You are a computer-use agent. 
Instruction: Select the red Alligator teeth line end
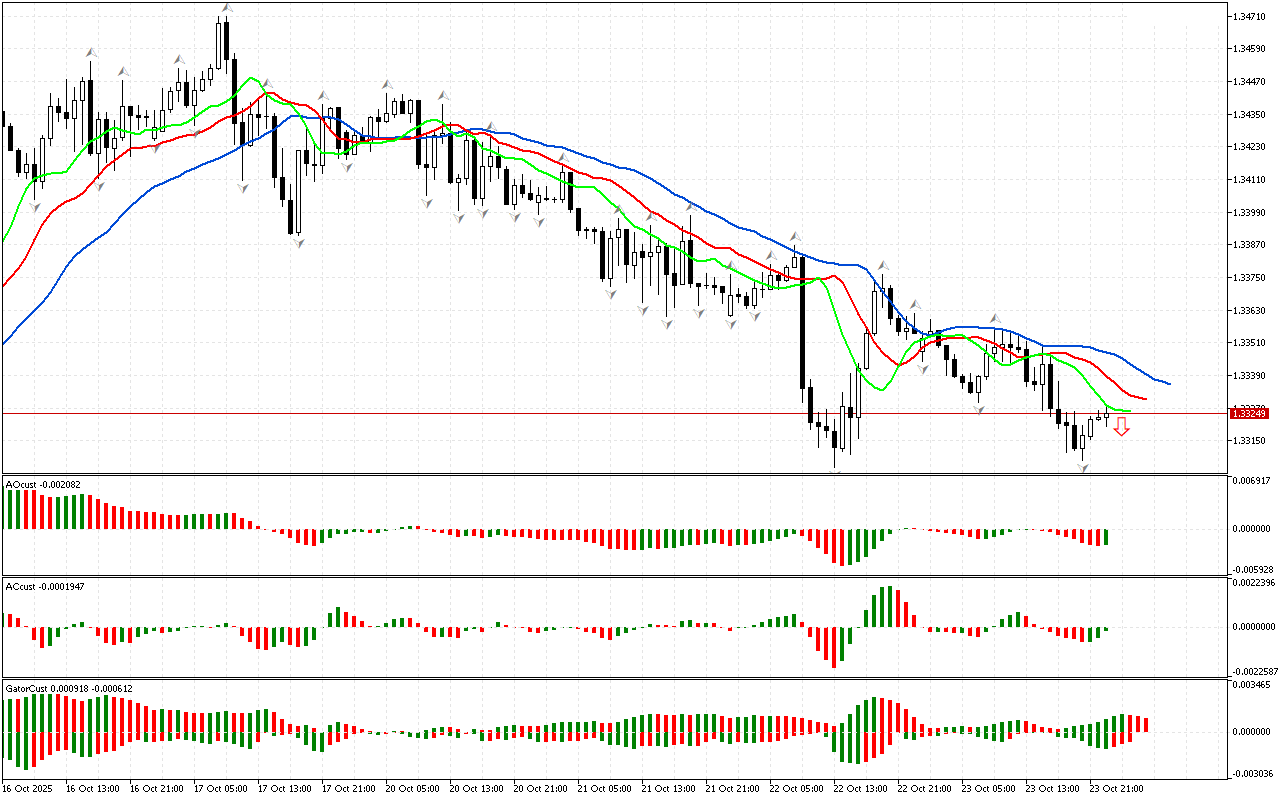(1145, 399)
